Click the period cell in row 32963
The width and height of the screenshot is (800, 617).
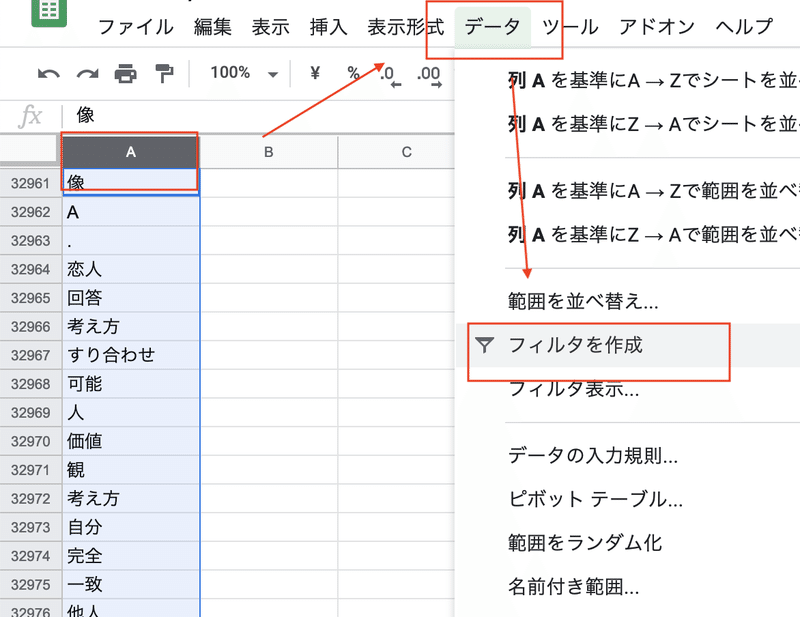131,240
